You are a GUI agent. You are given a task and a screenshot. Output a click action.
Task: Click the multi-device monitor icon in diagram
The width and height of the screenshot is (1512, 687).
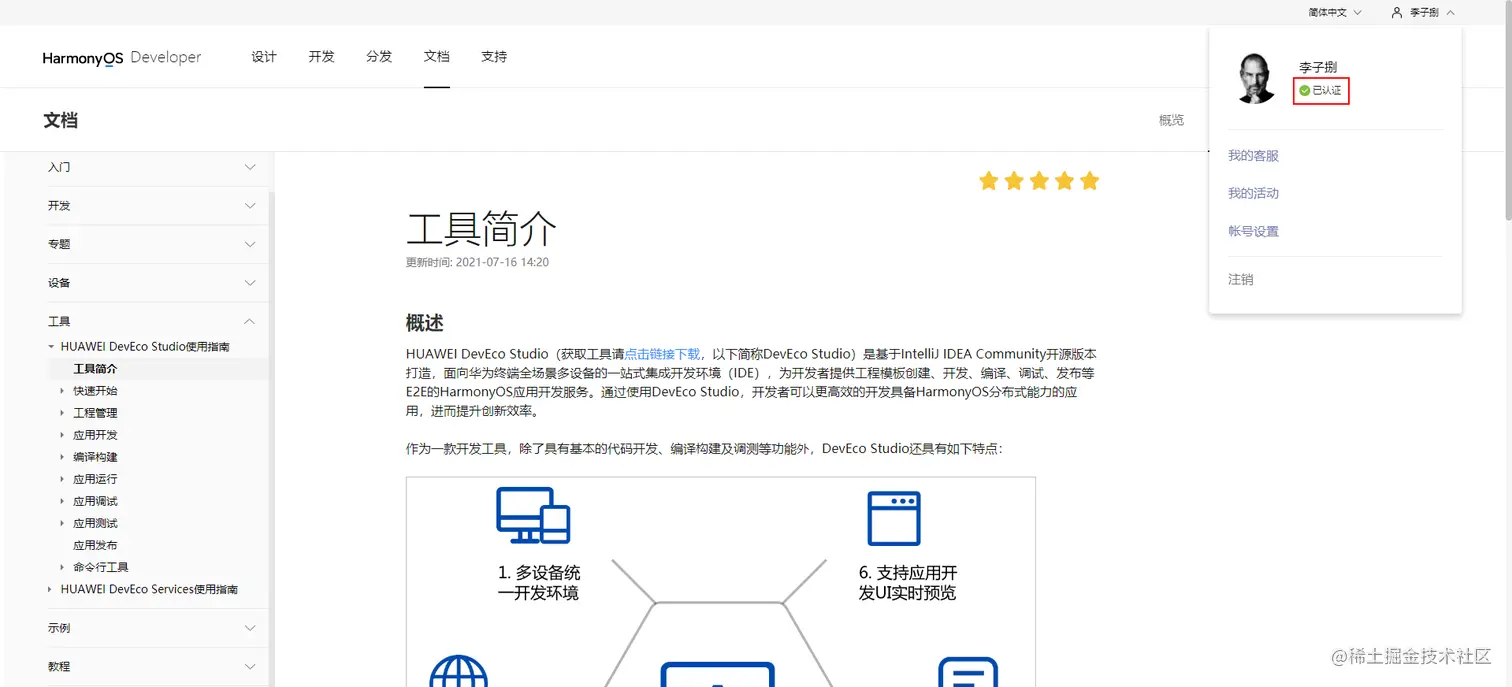point(533,515)
